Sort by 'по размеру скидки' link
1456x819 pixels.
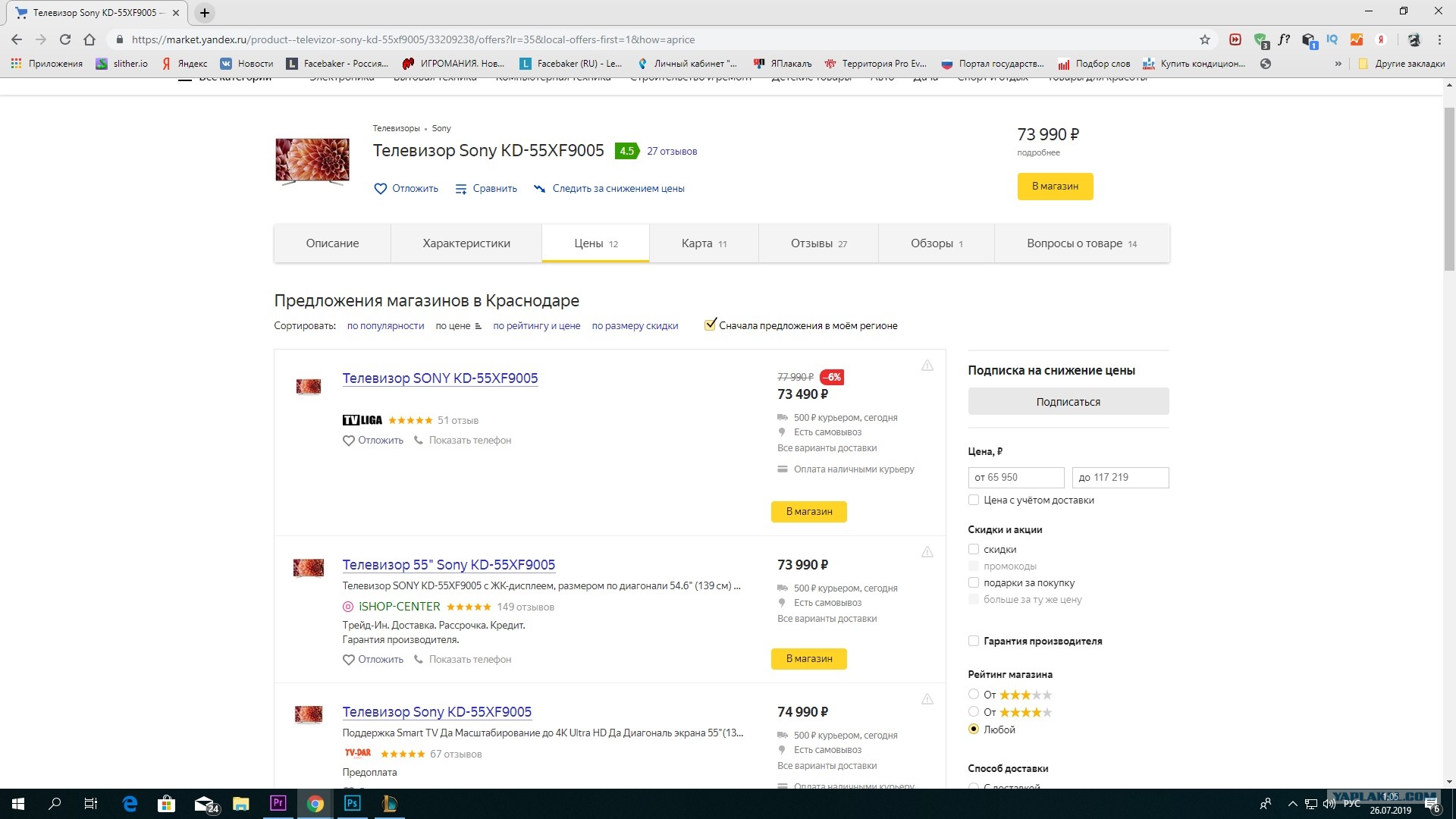click(635, 326)
